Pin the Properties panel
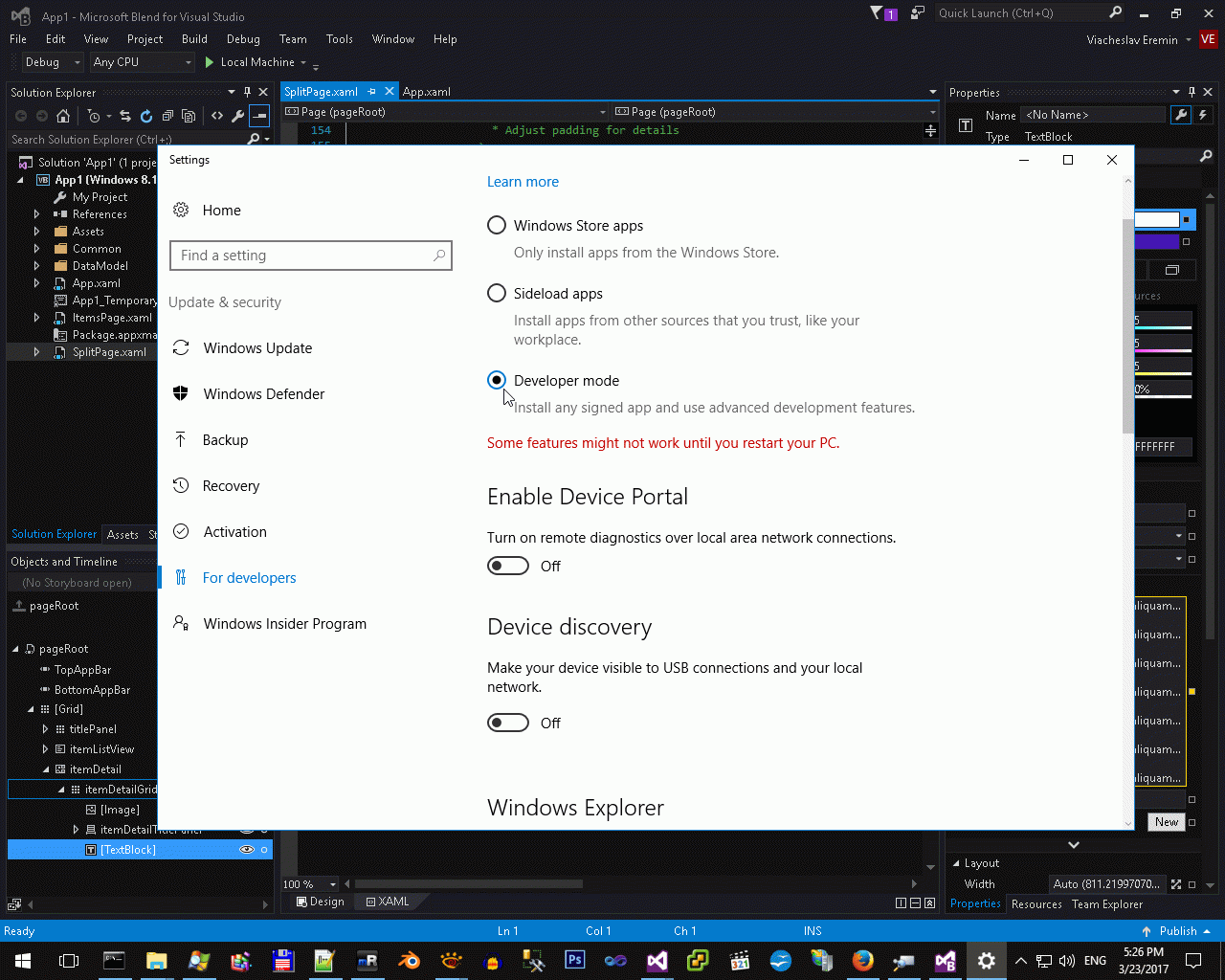1225x980 pixels. [1192, 92]
